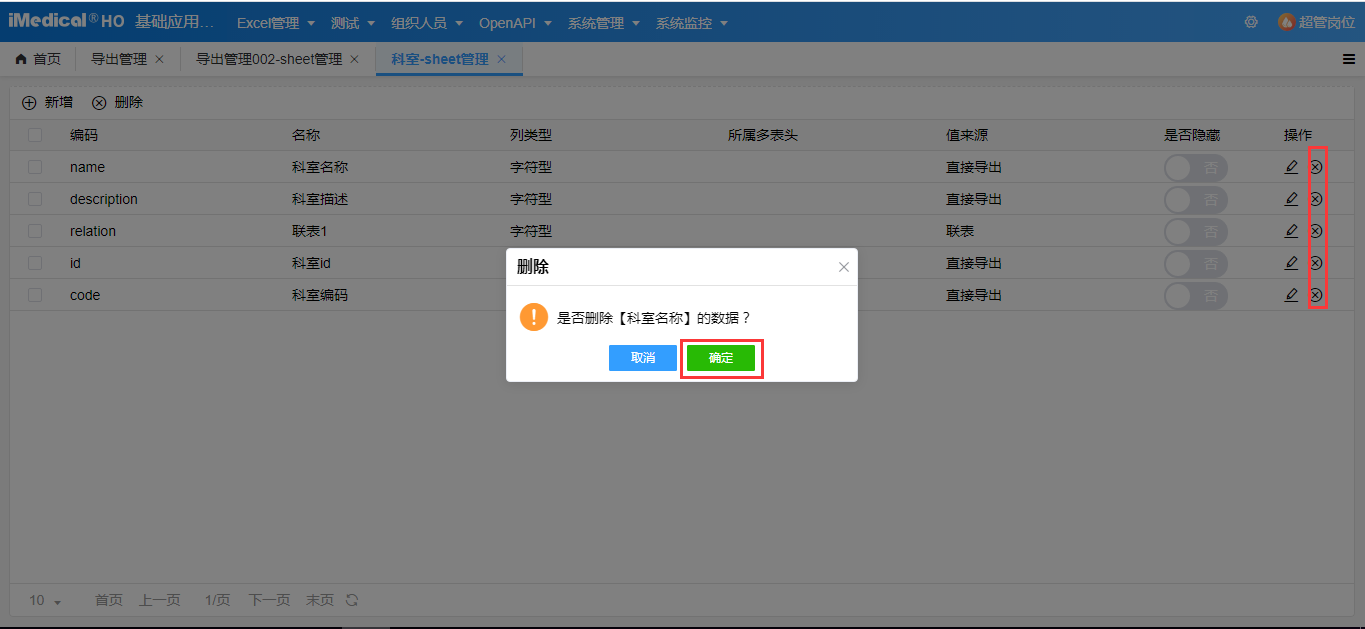Click the delete icon on the relation row
Image resolution: width=1365 pixels, height=629 pixels.
pyautogui.click(x=1316, y=231)
